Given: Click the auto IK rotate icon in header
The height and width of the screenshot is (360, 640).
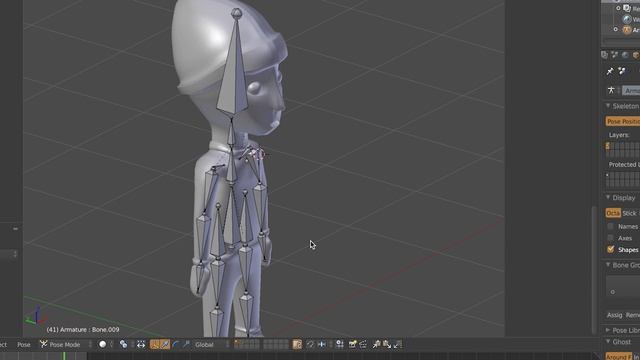Looking at the screenshot, I should pyautogui.click(x=310, y=344).
